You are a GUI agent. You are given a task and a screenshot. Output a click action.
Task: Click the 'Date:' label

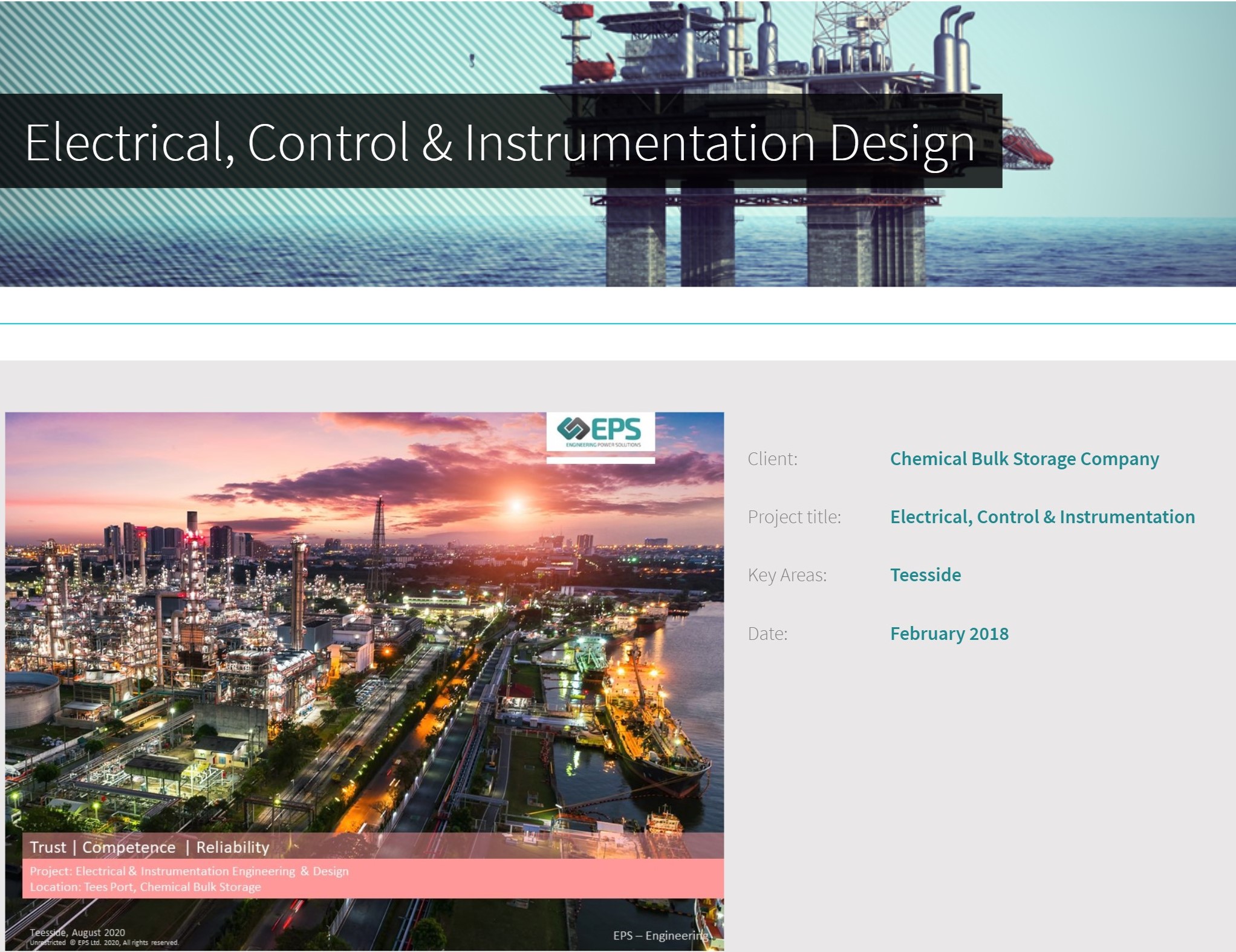(767, 633)
